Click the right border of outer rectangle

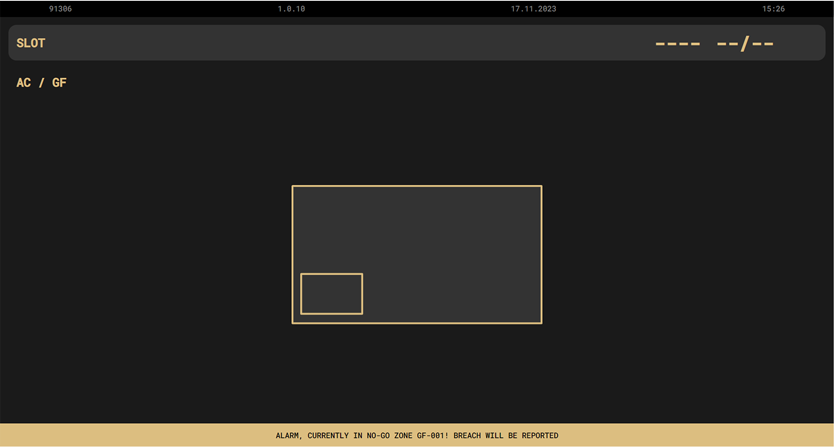point(541,254)
